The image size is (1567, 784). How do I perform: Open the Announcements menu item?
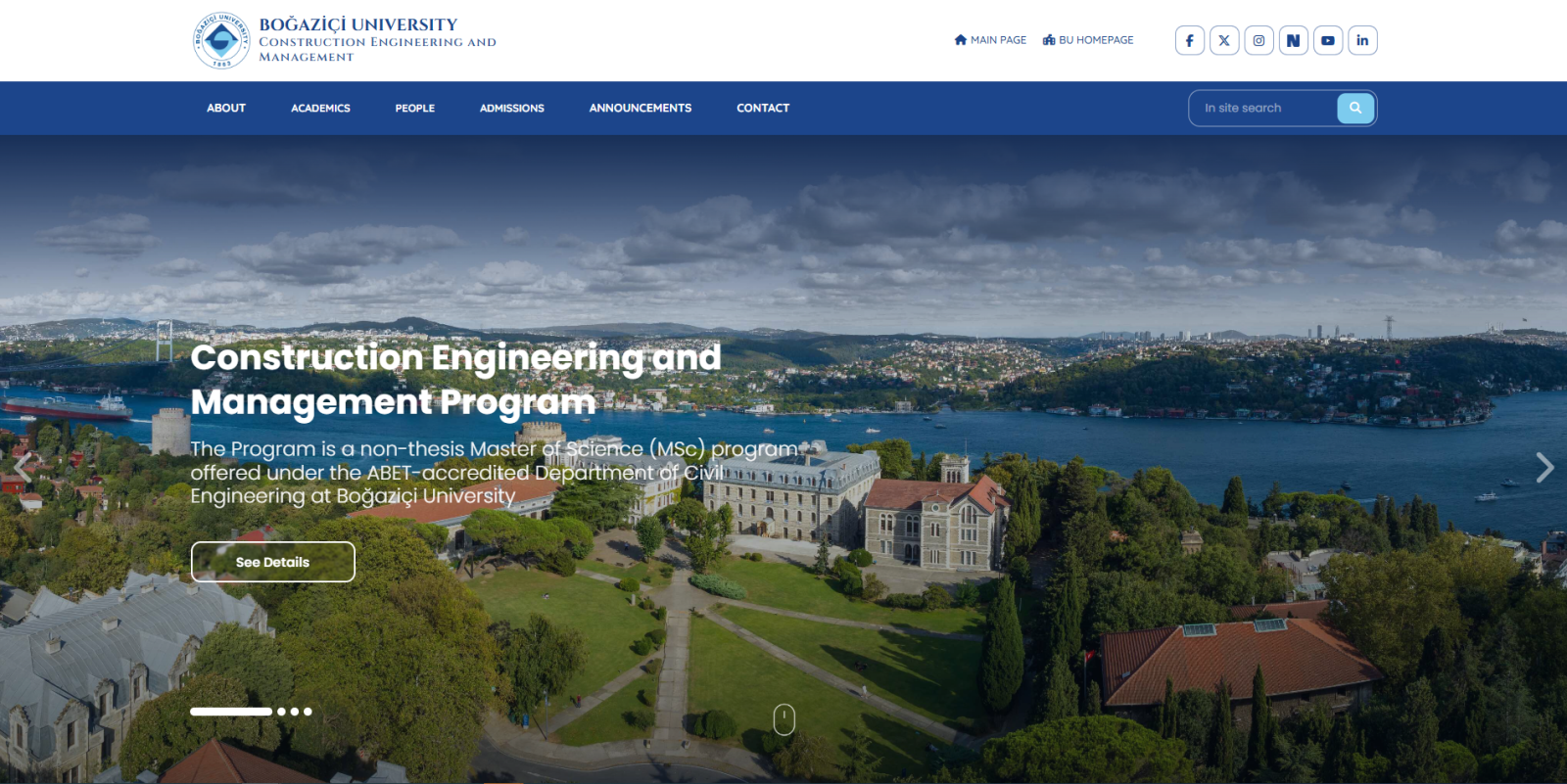(641, 108)
